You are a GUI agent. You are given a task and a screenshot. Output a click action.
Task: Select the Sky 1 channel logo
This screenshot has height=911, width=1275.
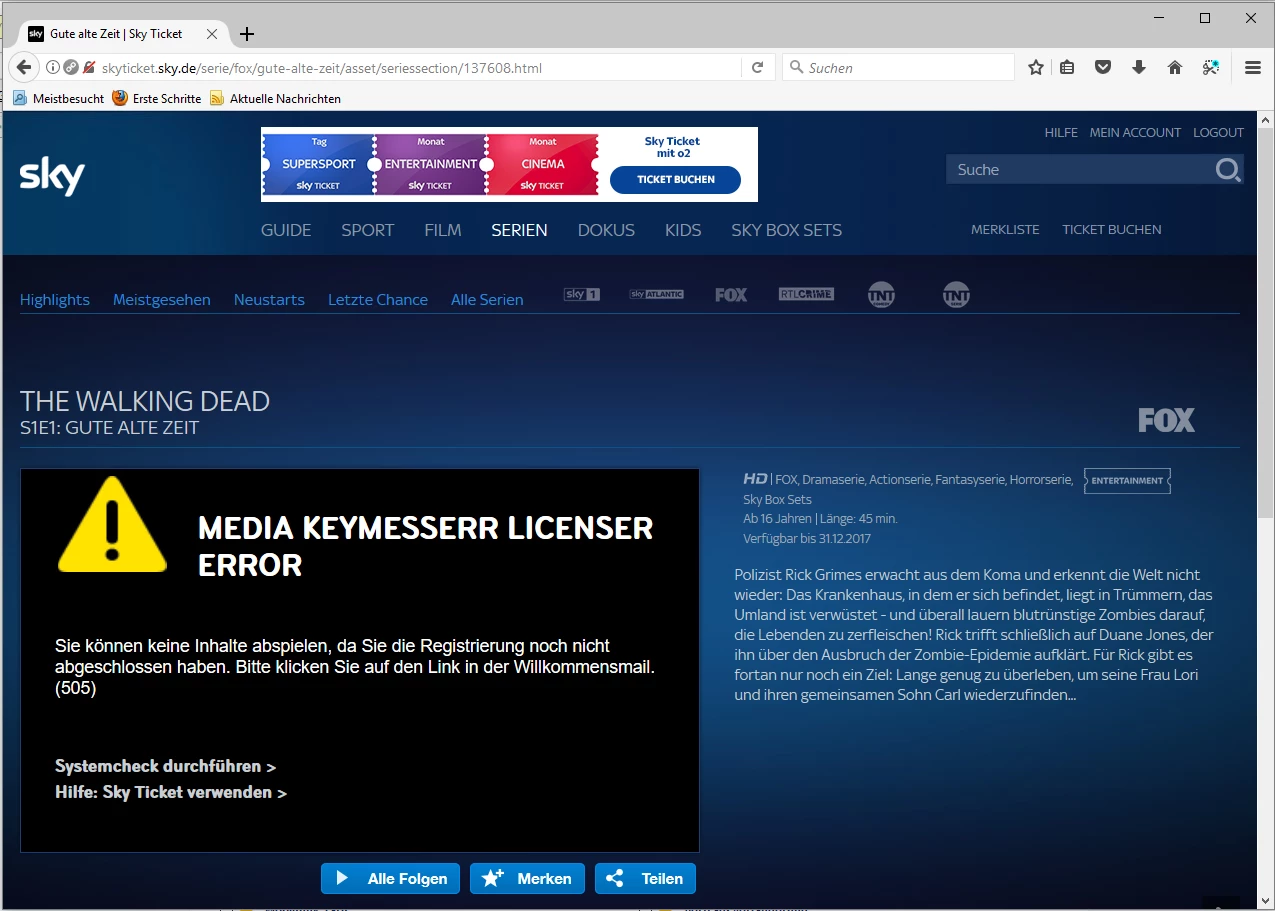[x=582, y=295]
